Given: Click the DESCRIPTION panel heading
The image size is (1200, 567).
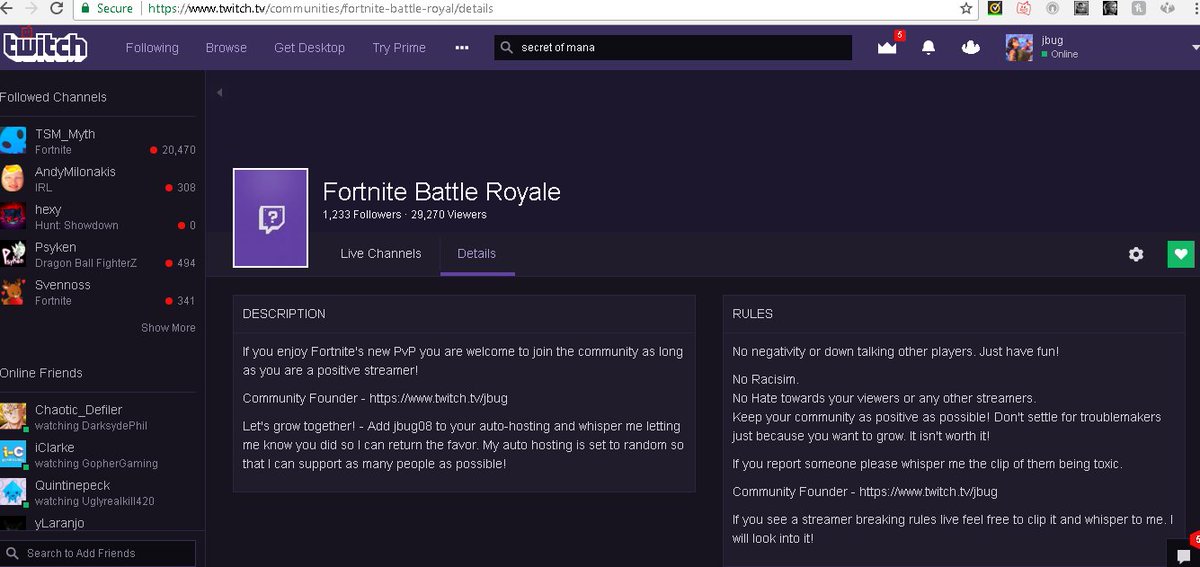Looking at the screenshot, I should coord(284,314).
